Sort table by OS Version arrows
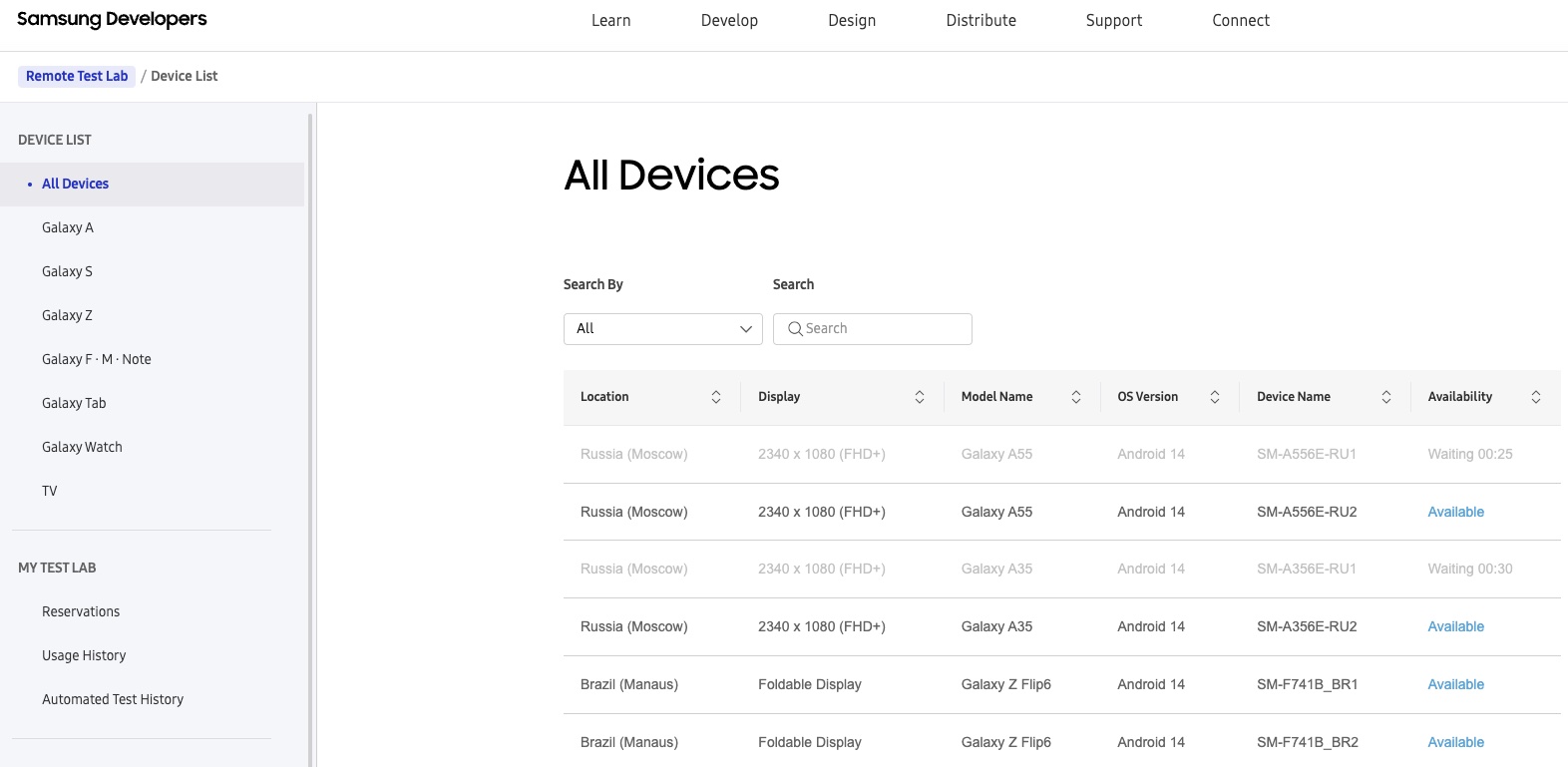Viewport: 1568px width, 767px height. click(1215, 397)
